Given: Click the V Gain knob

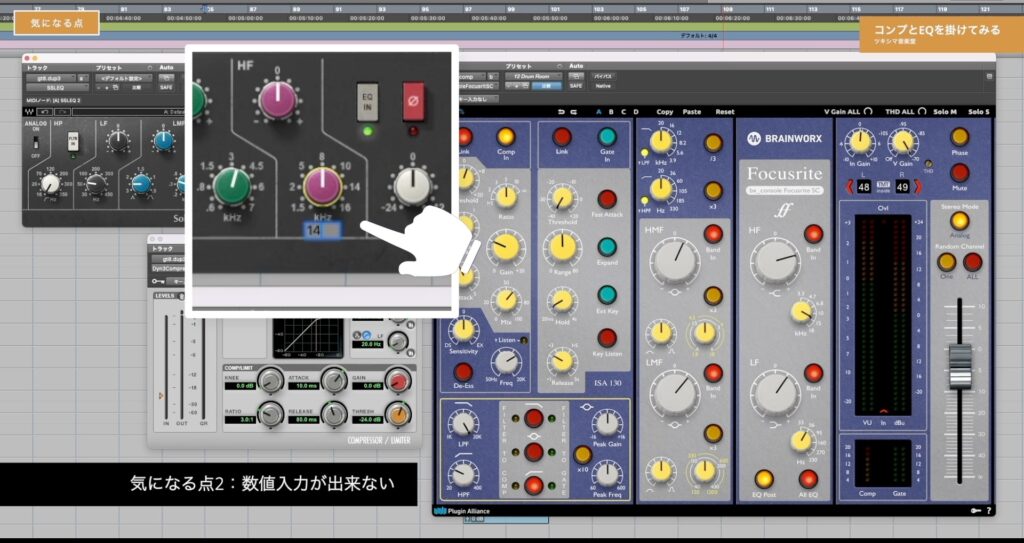Looking at the screenshot, I should tap(903, 141).
